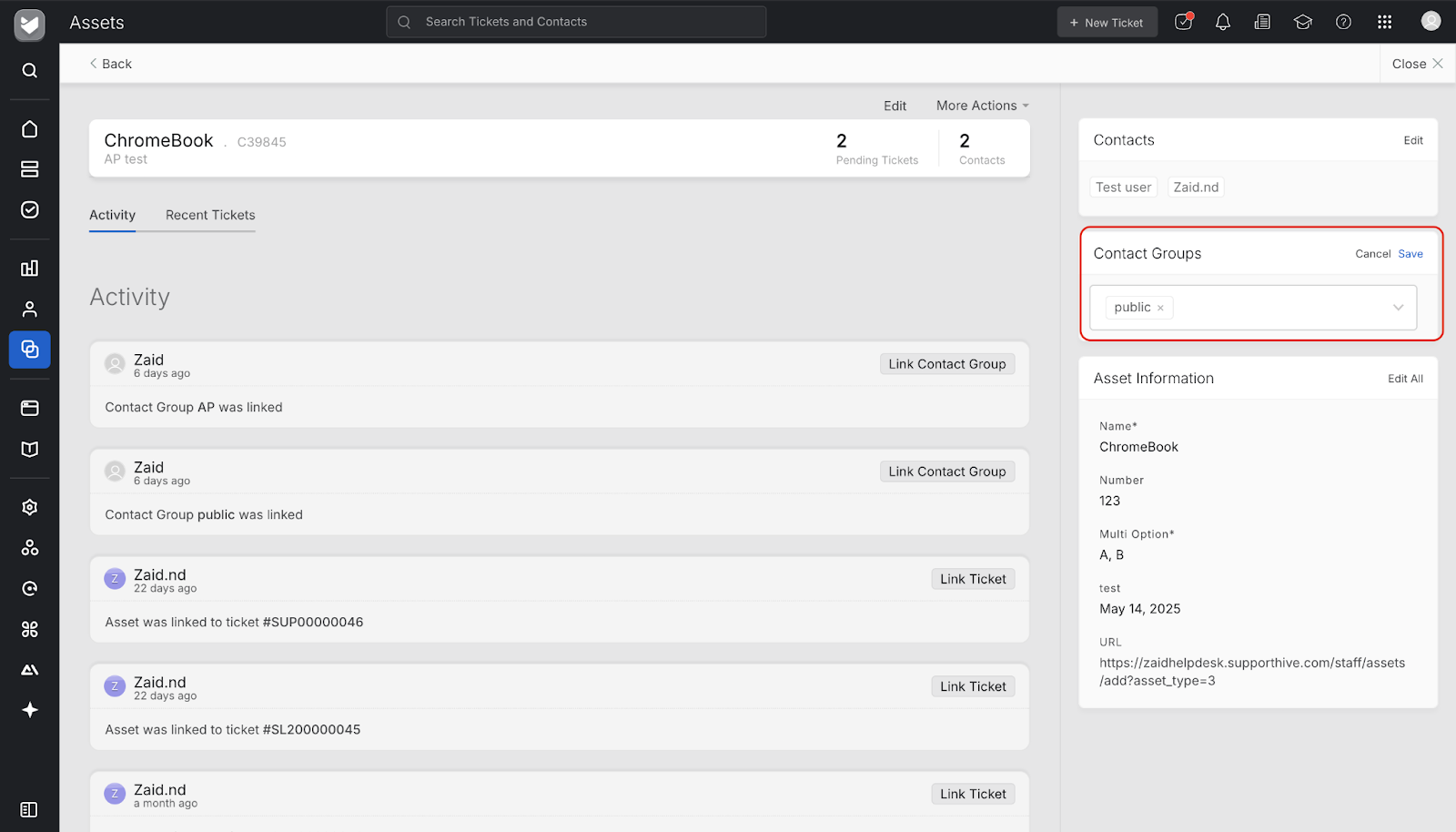Go Back to the previous page
Screen dimensions: 1456x832
coord(110,64)
